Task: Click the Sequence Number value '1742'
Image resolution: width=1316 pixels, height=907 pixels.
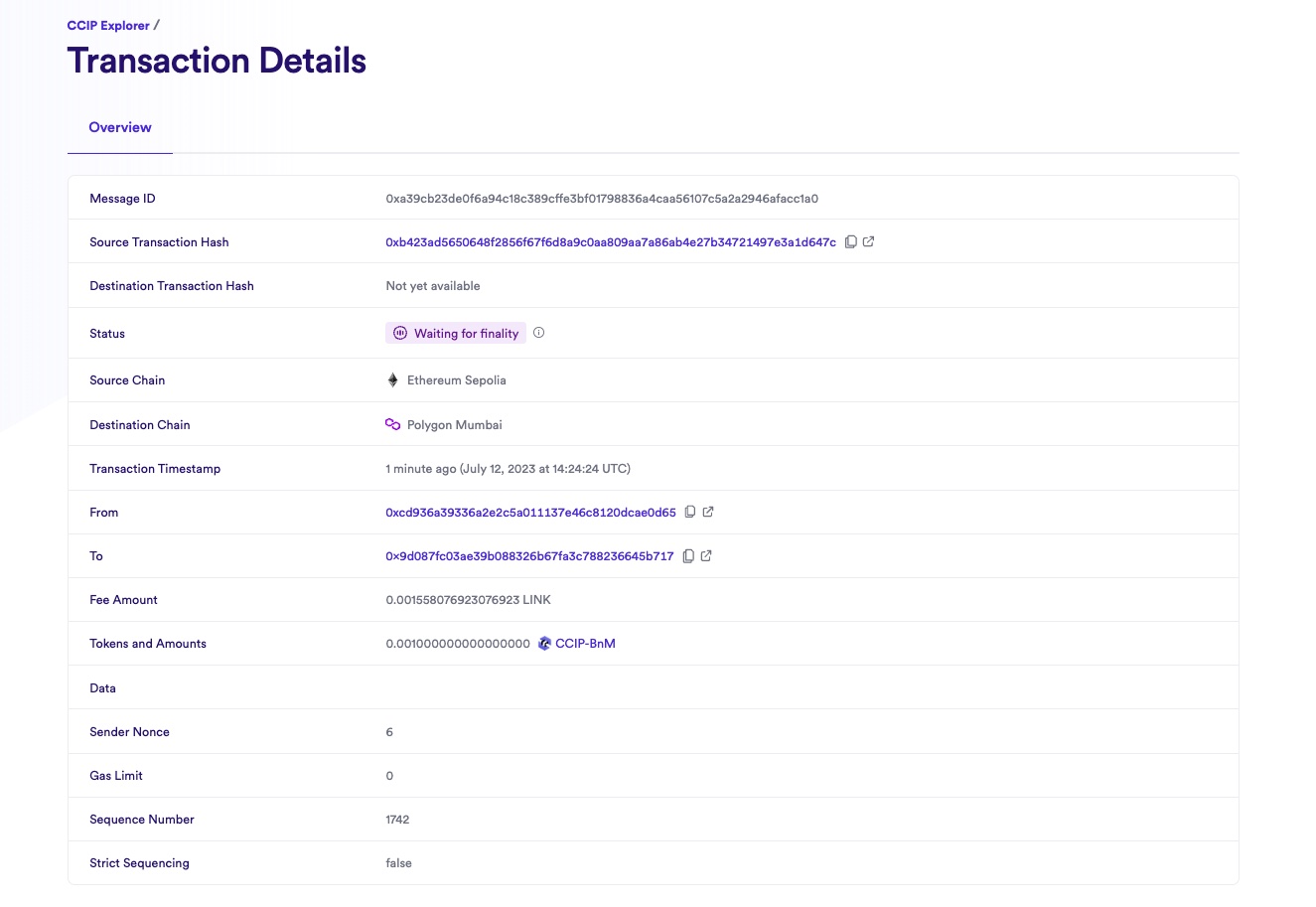Action: tap(397, 819)
